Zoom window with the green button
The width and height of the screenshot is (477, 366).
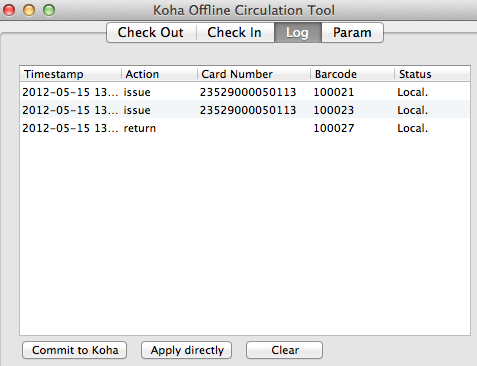49,10
